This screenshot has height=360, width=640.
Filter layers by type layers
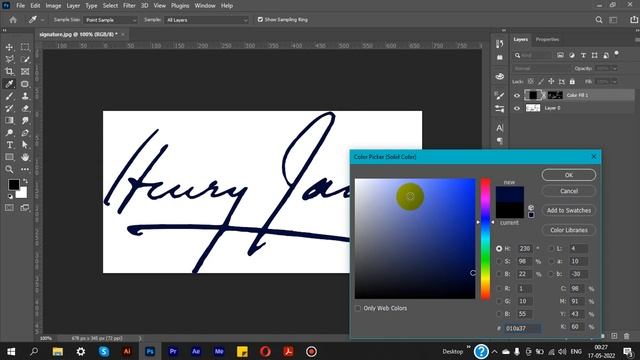(x=583, y=55)
